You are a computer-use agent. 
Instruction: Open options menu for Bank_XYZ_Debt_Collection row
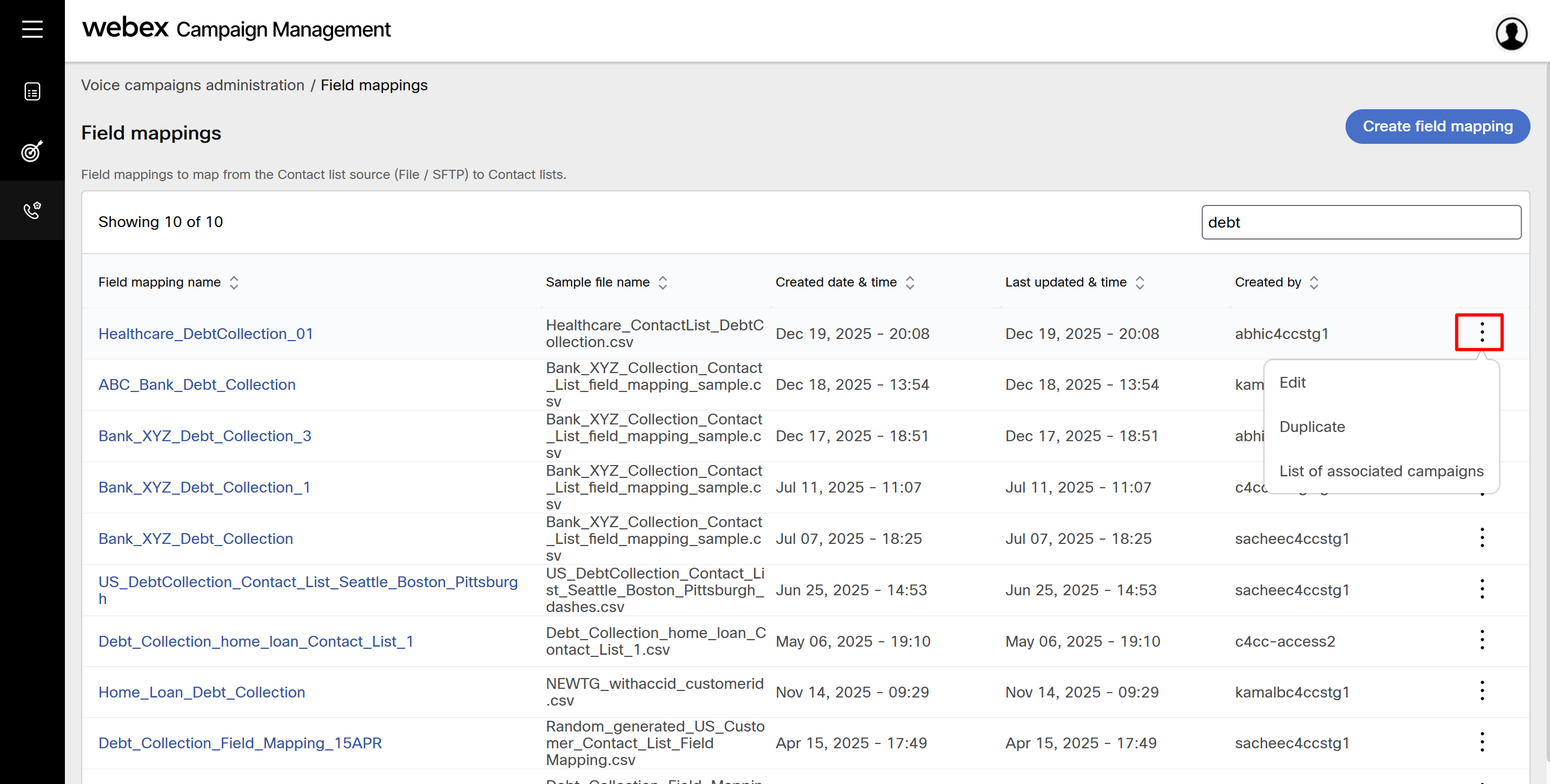(x=1481, y=537)
